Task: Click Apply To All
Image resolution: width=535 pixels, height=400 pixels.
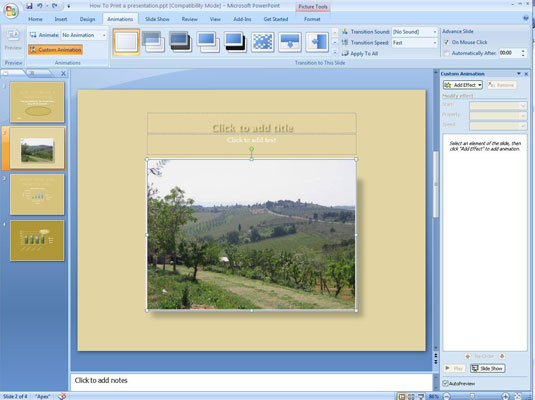Action: point(360,54)
